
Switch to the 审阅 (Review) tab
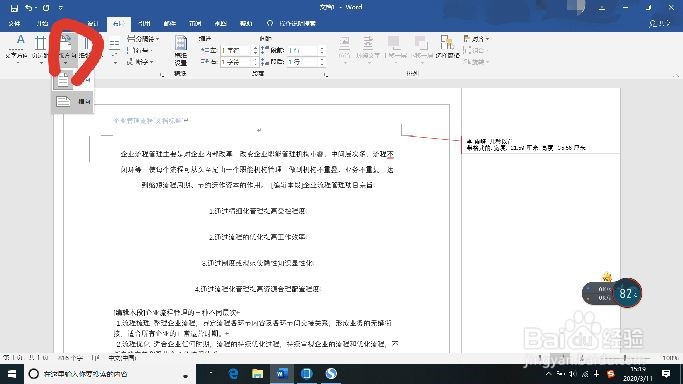tap(195, 23)
